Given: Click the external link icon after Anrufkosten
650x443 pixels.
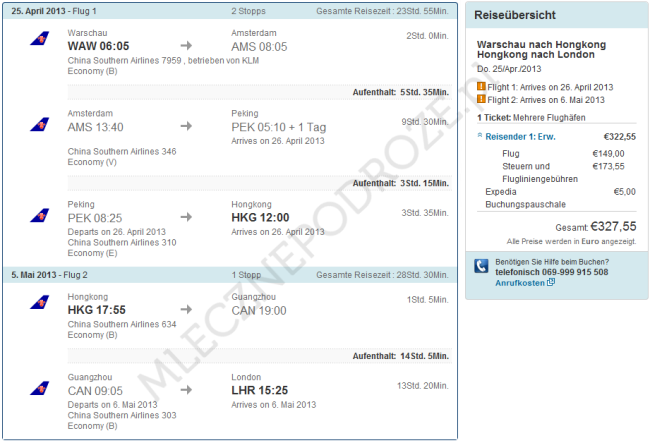Looking at the screenshot, I should [551, 283].
